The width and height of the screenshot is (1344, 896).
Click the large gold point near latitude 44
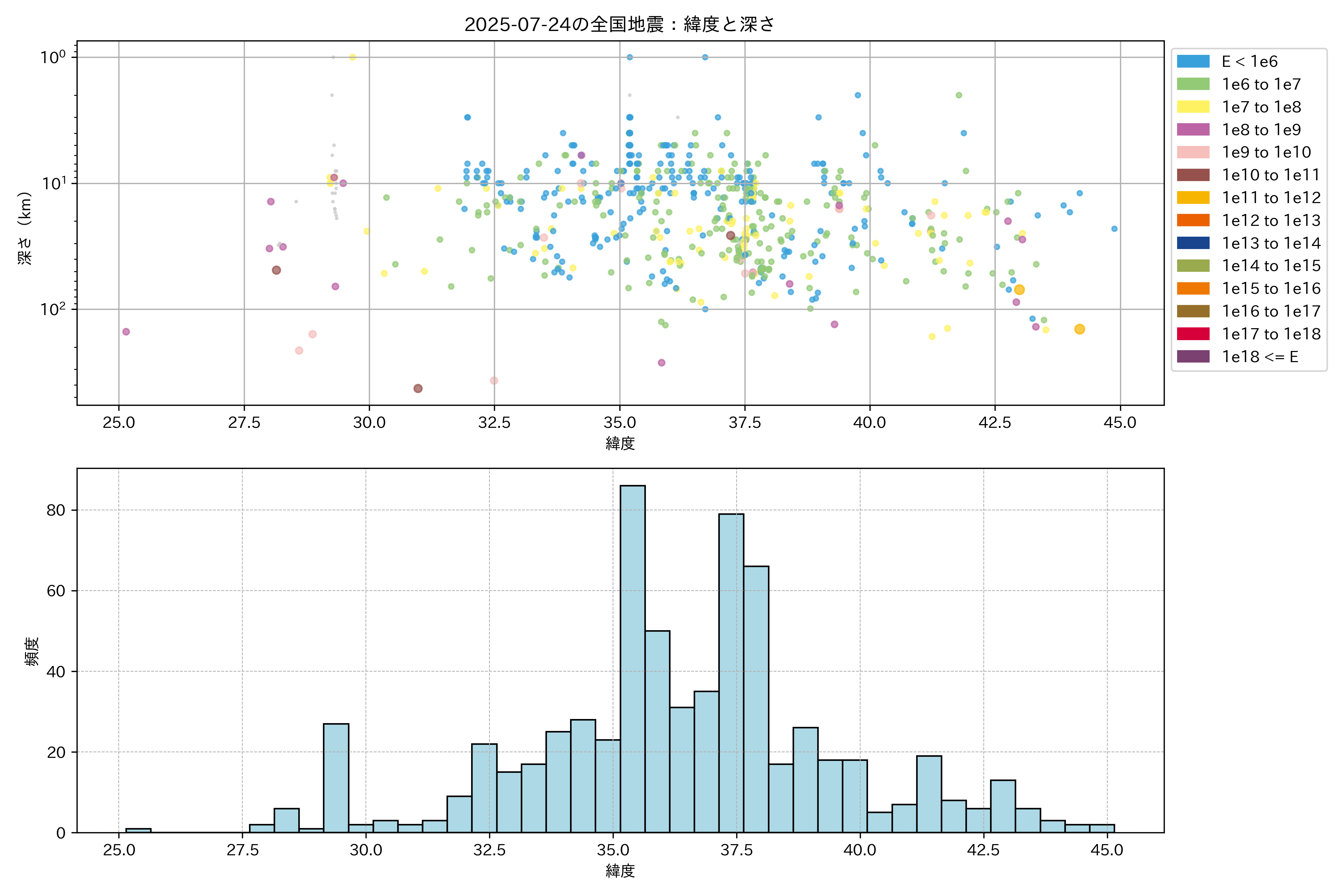pos(1079,329)
